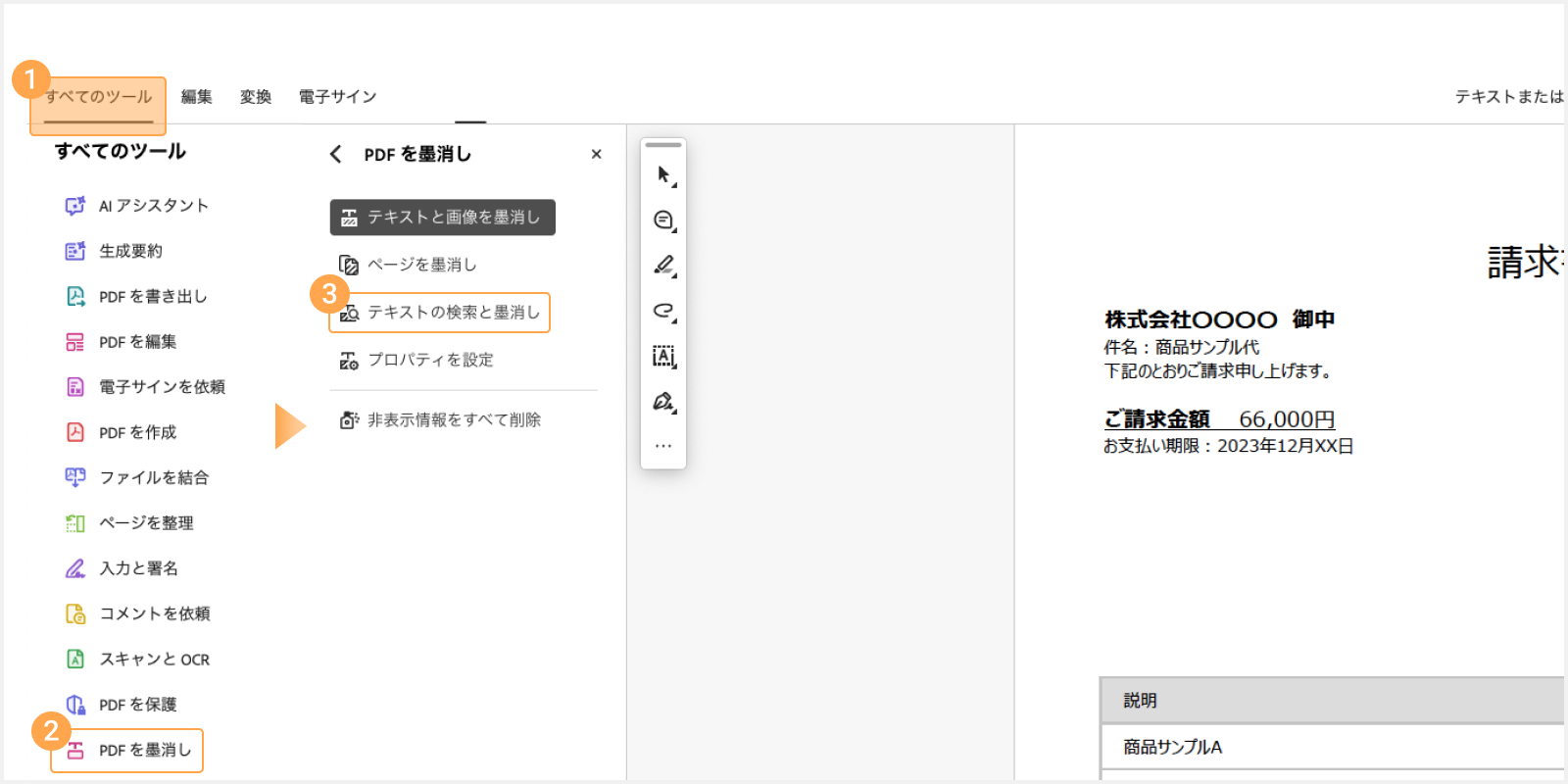Click the テキストと画像を墨消し button
Viewport: 1568px width, 784px height.
coord(443,218)
